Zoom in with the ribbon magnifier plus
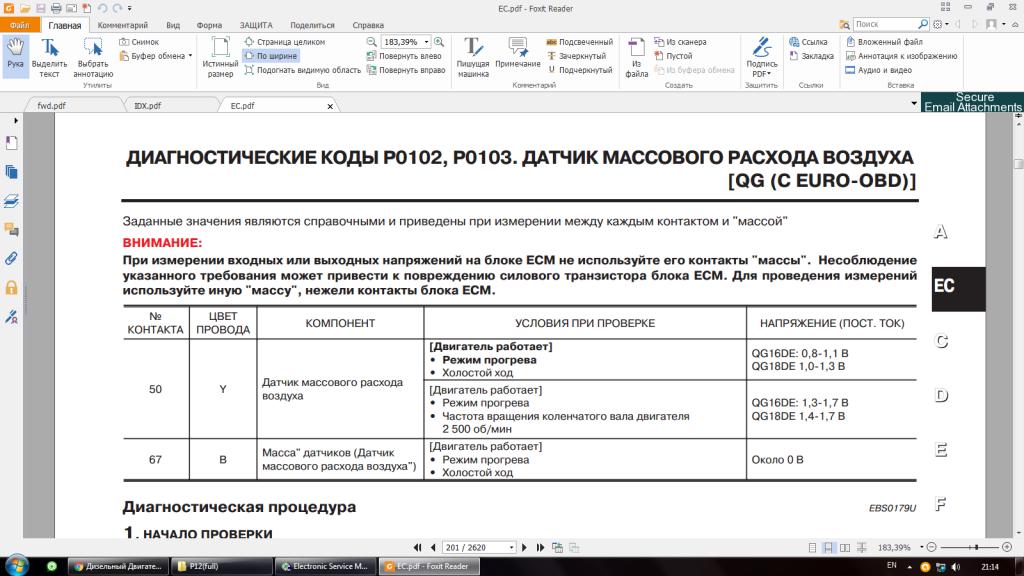The image size is (1024, 576). point(439,42)
